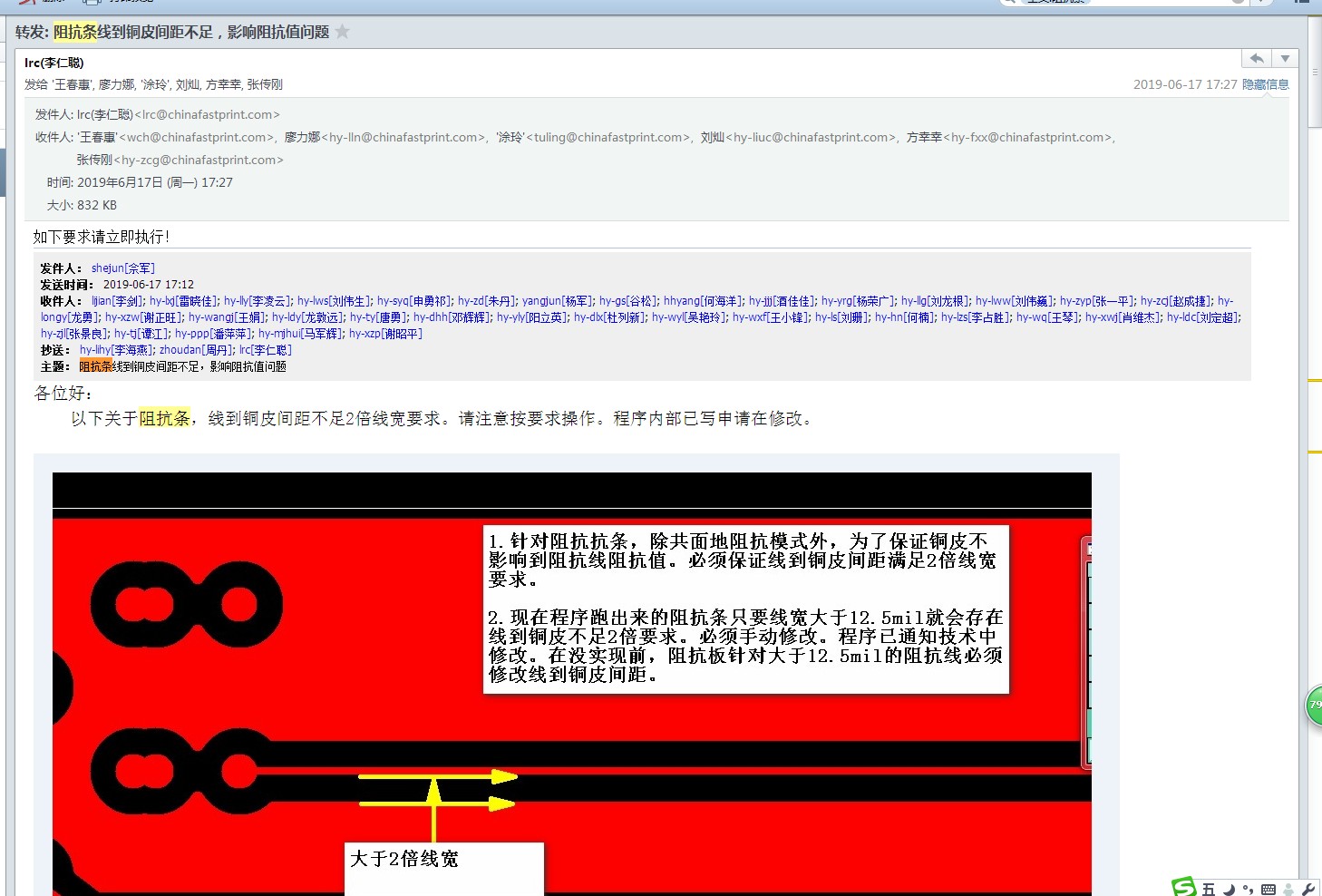Image resolution: width=1322 pixels, height=896 pixels.
Task: Click the 大小: 832 KB size text
Action: pyautogui.click(x=82, y=205)
